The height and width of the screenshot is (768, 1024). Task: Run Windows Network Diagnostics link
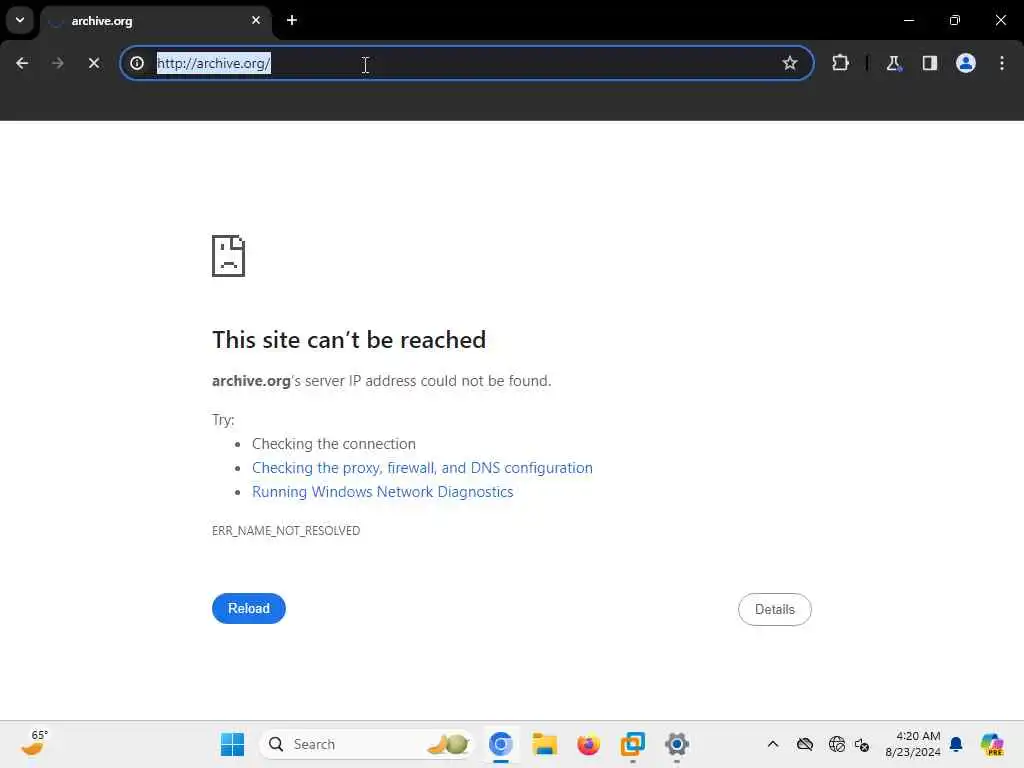(383, 492)
